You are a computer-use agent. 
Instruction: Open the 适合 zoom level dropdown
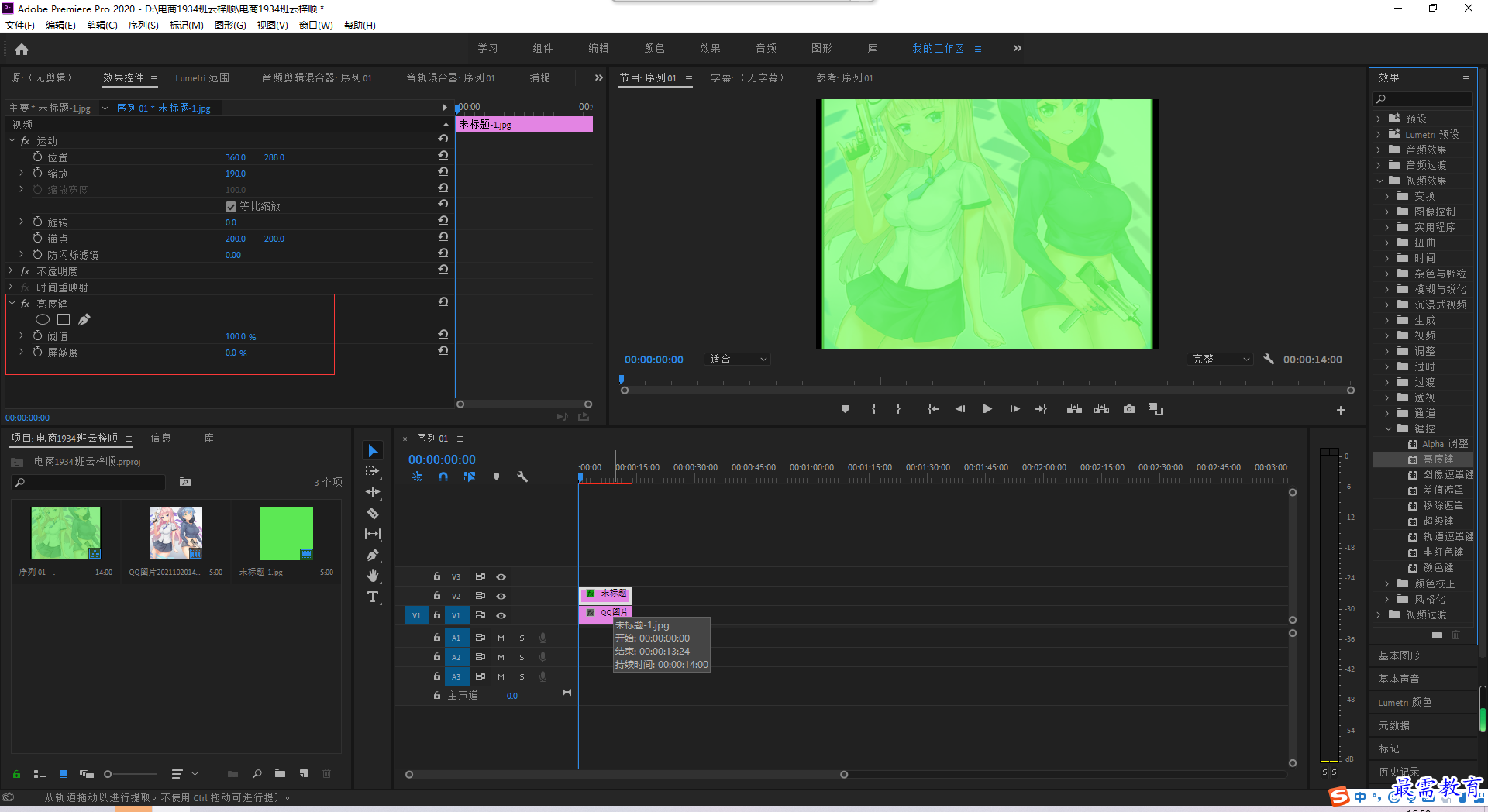tap(738, 360)
